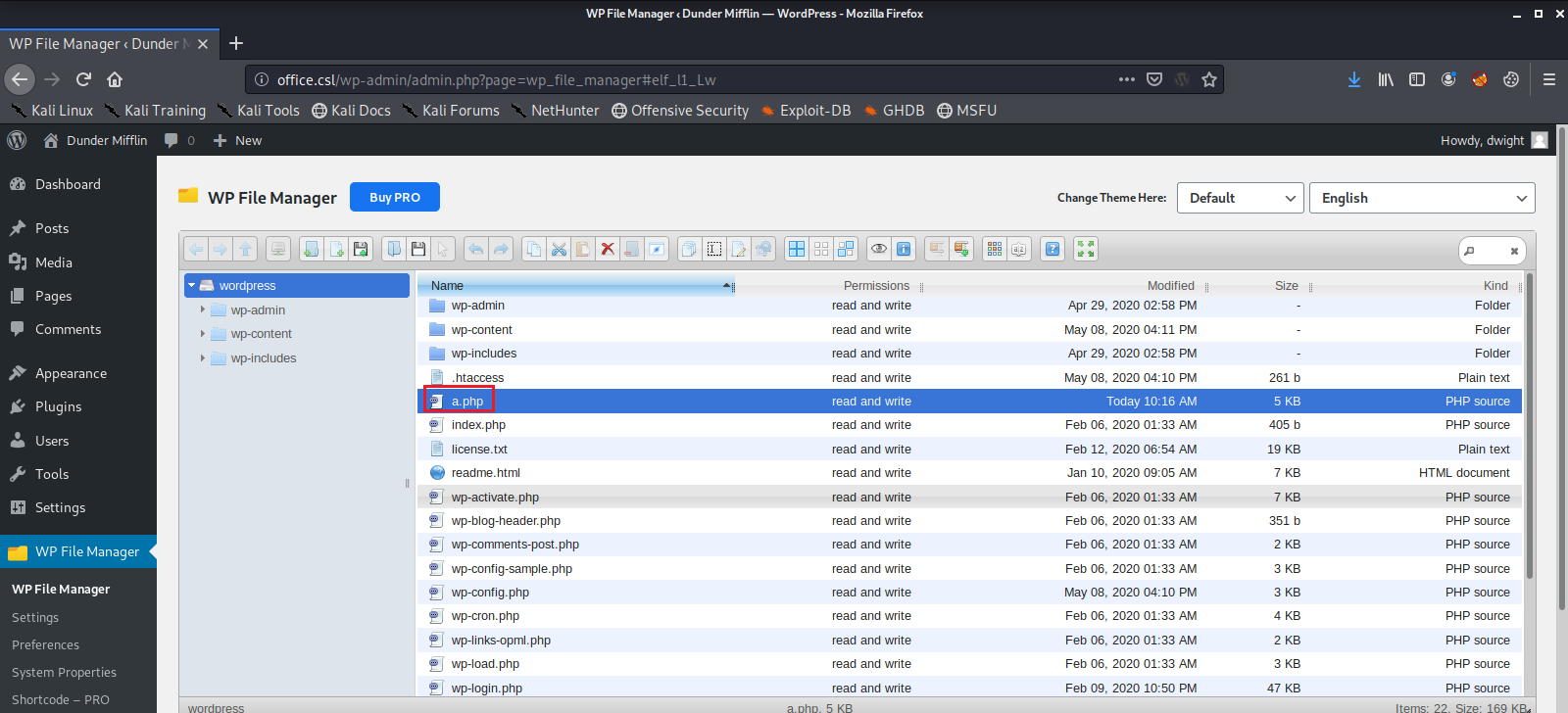
Task: Click the mount network volume icon
Action: [x=278, y=249]
